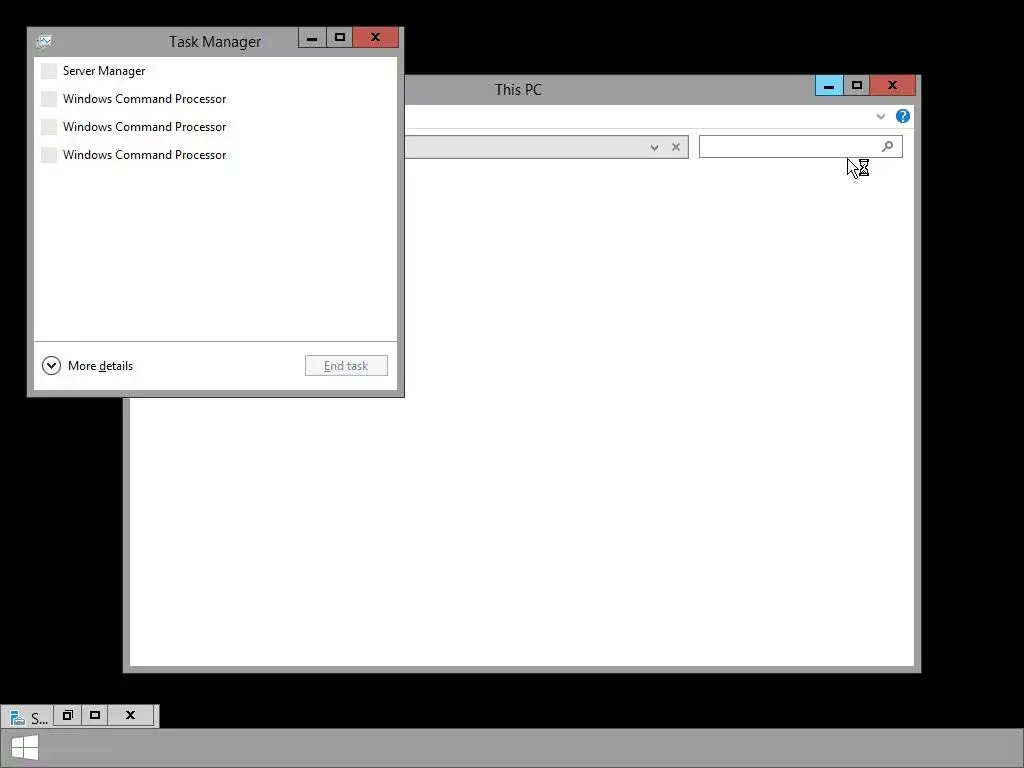Maximize the Task Manager window
Screen dimensions: 1024x768
click(x=340, y=38)
